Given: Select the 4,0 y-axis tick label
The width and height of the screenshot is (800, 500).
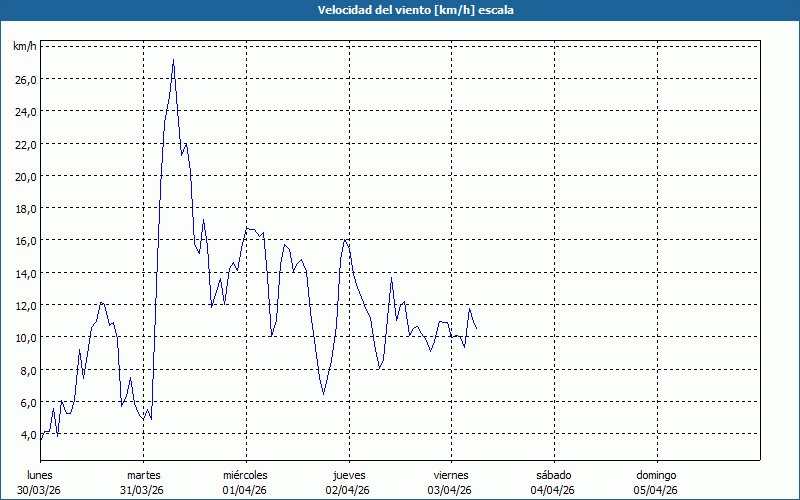Looking at the screenshot, I should tap(28, 435).
